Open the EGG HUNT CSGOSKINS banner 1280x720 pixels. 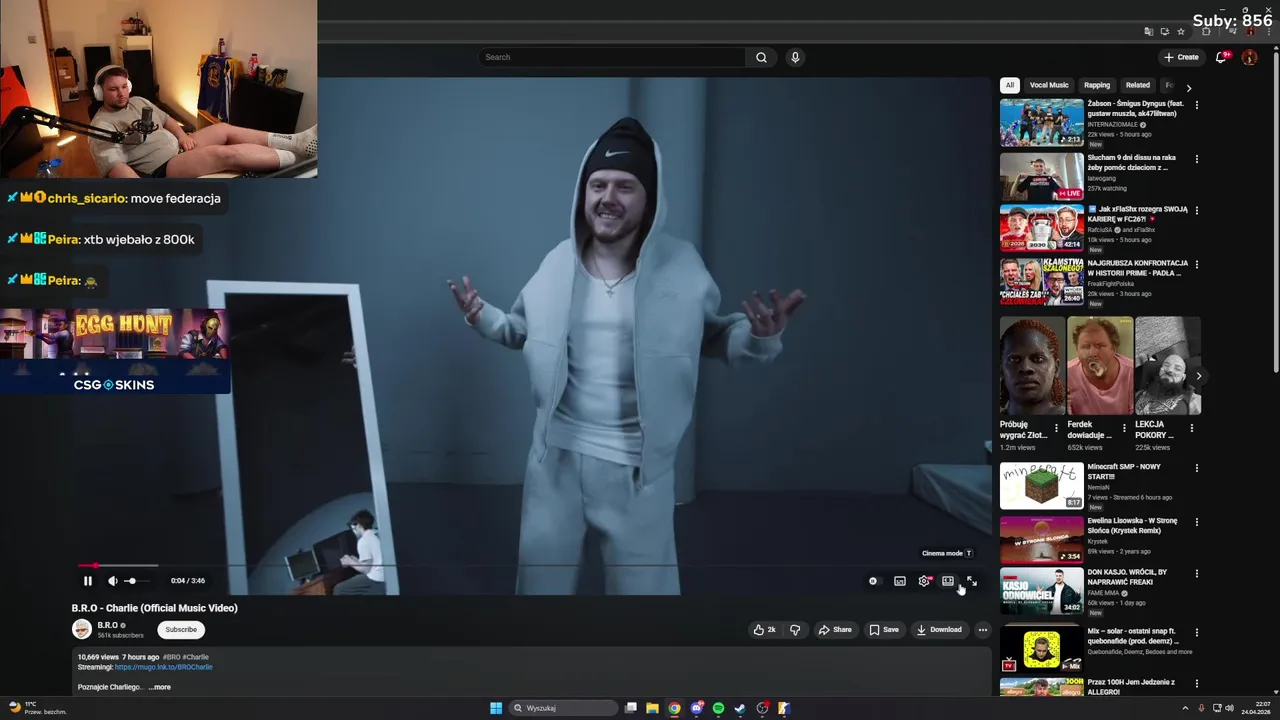[x=114, y=351]
